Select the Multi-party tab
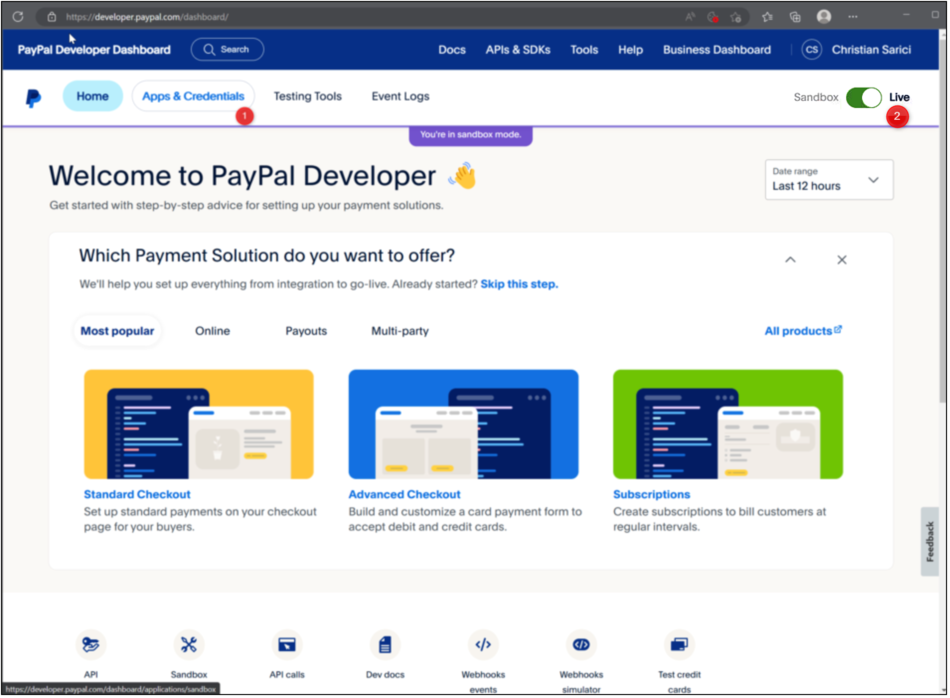The width and height of the screenshot is (950, 698). [400, 331]
